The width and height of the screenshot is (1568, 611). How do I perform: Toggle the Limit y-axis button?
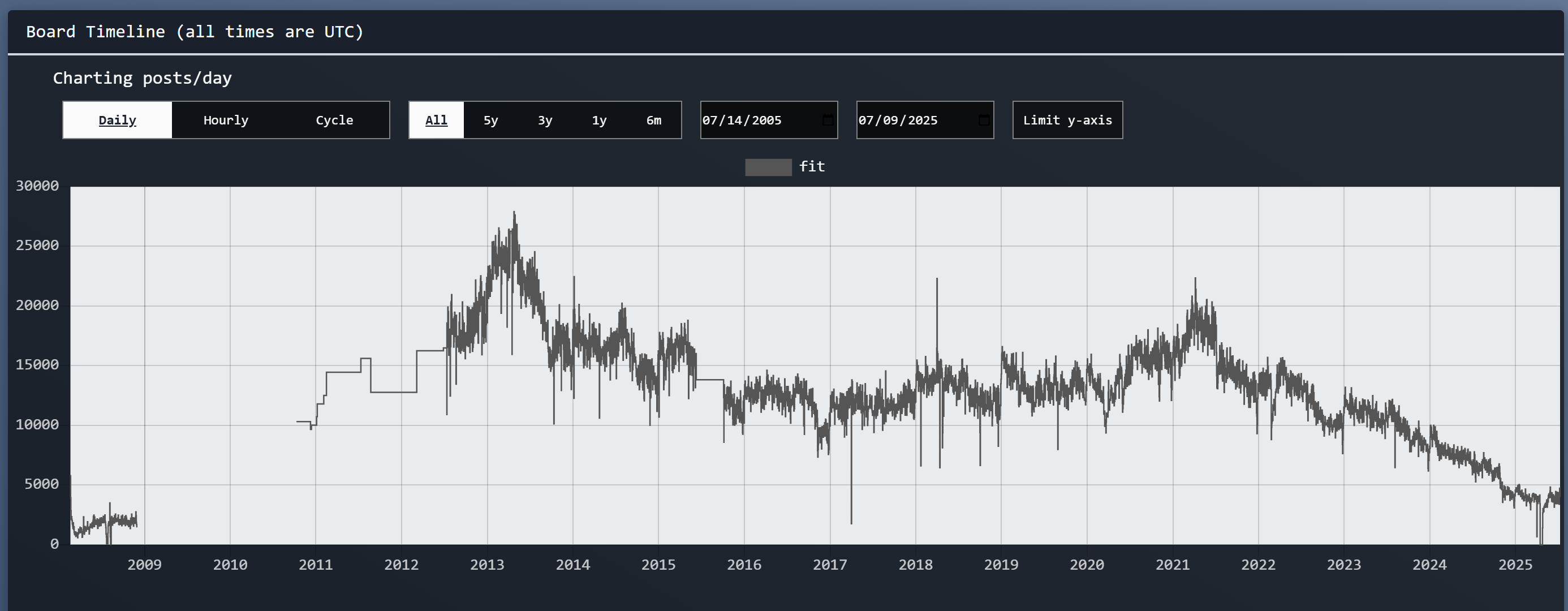coord(1067,120)
